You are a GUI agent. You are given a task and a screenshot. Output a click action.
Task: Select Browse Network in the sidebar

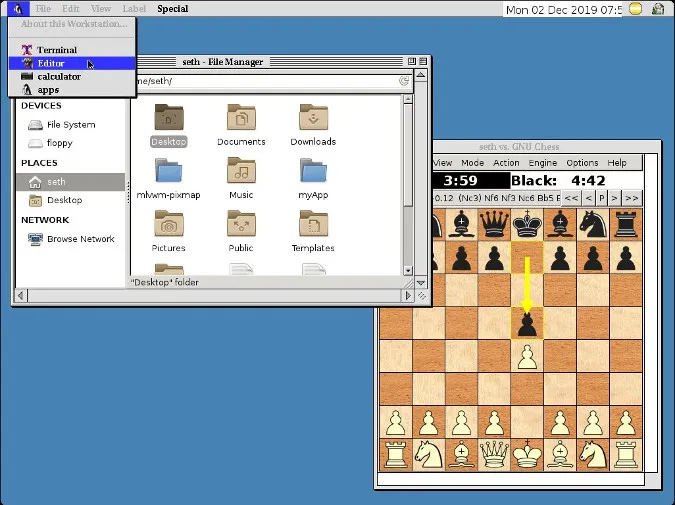[80, 239]
